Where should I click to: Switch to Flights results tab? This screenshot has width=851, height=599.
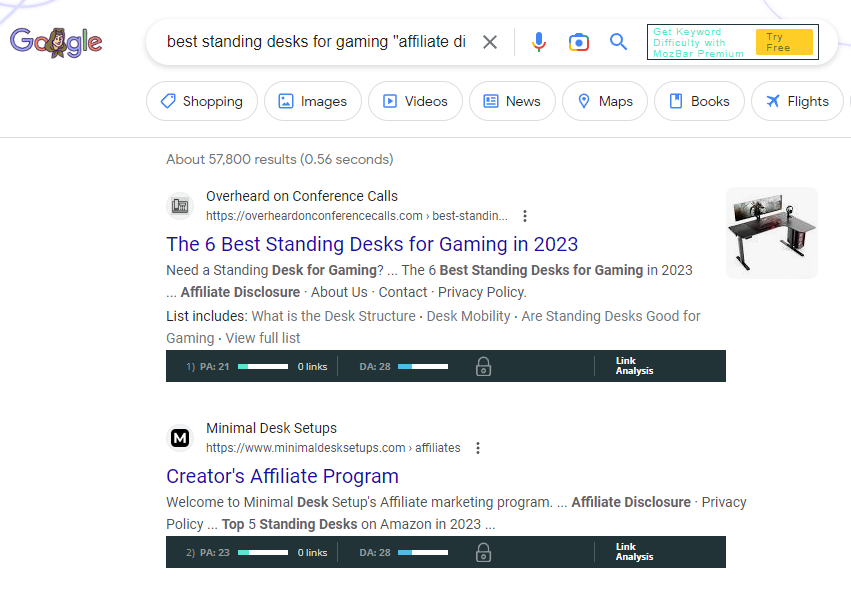tap(797, 101)
